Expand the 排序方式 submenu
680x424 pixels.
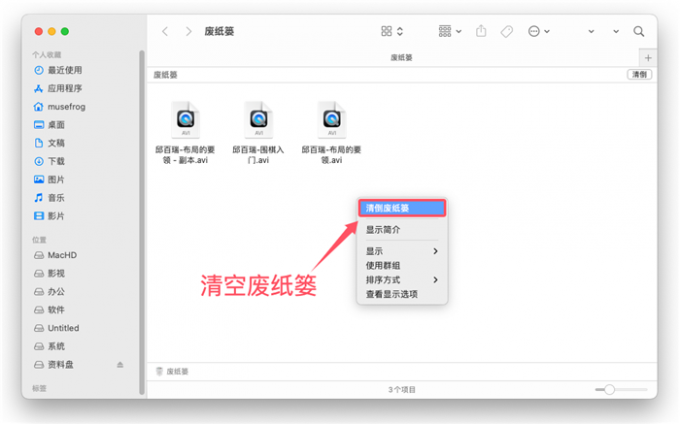[x=402, y=280]
